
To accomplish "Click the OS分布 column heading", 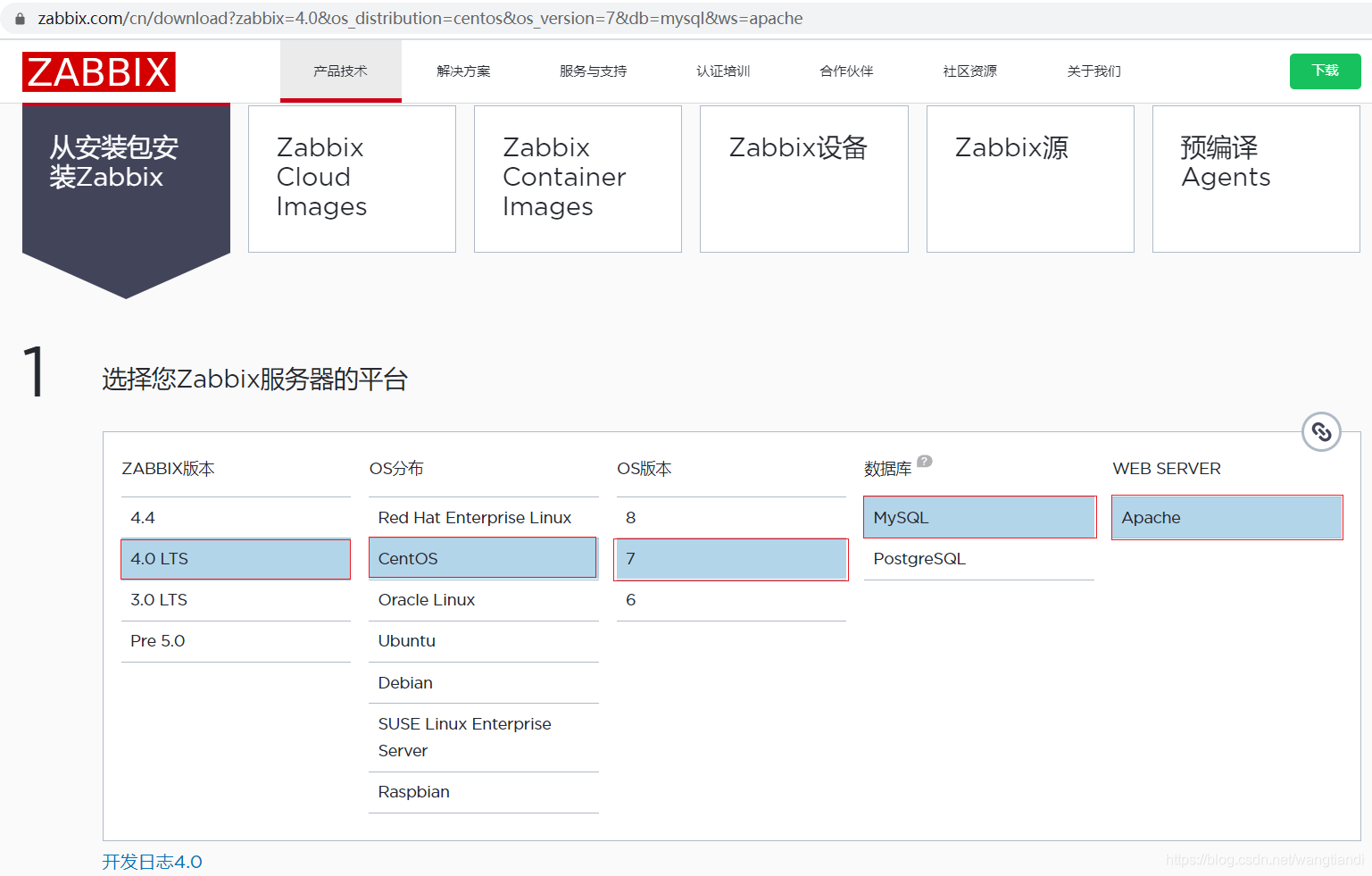I will click(x=396, y=469).
